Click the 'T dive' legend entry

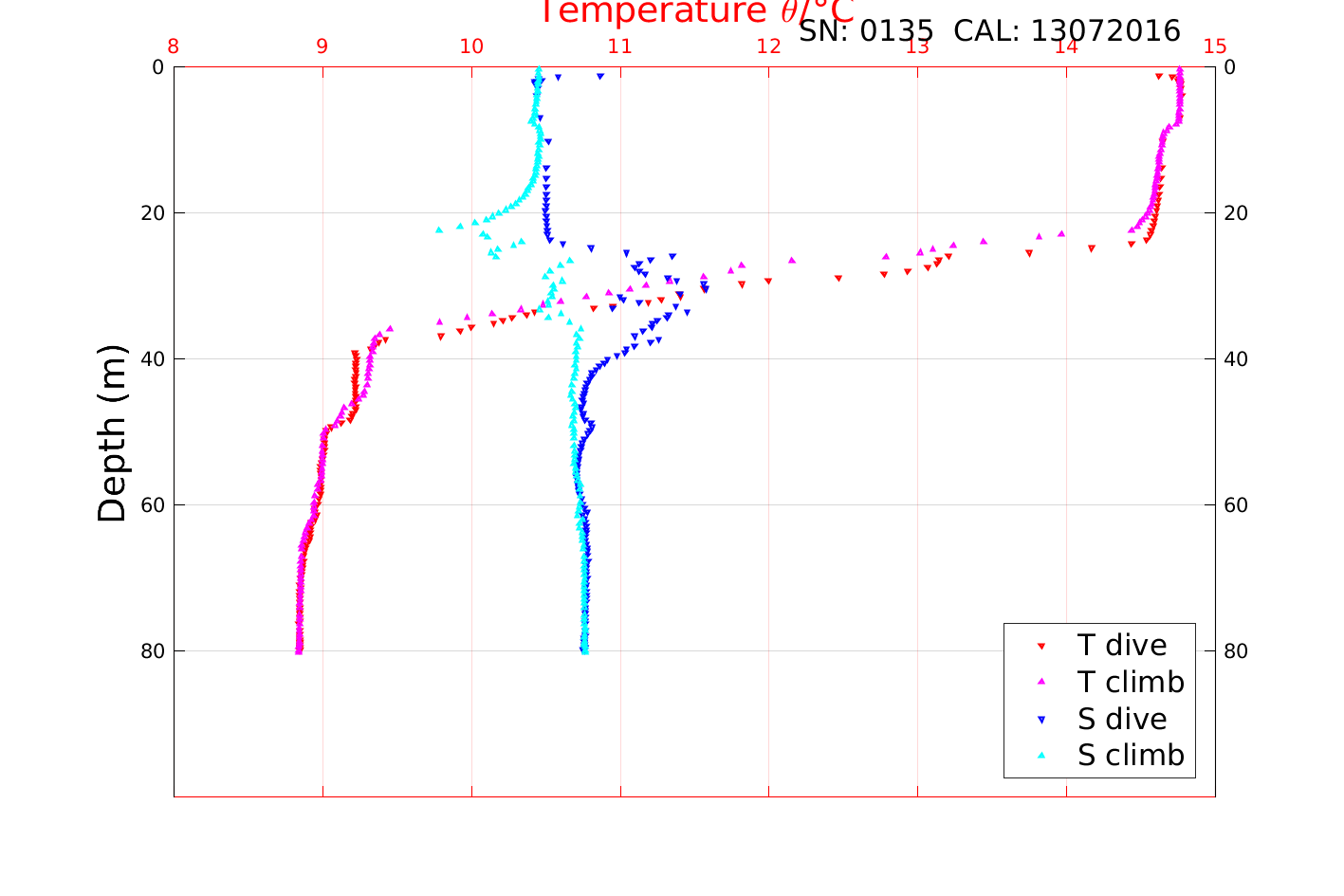click(1121, 645)
